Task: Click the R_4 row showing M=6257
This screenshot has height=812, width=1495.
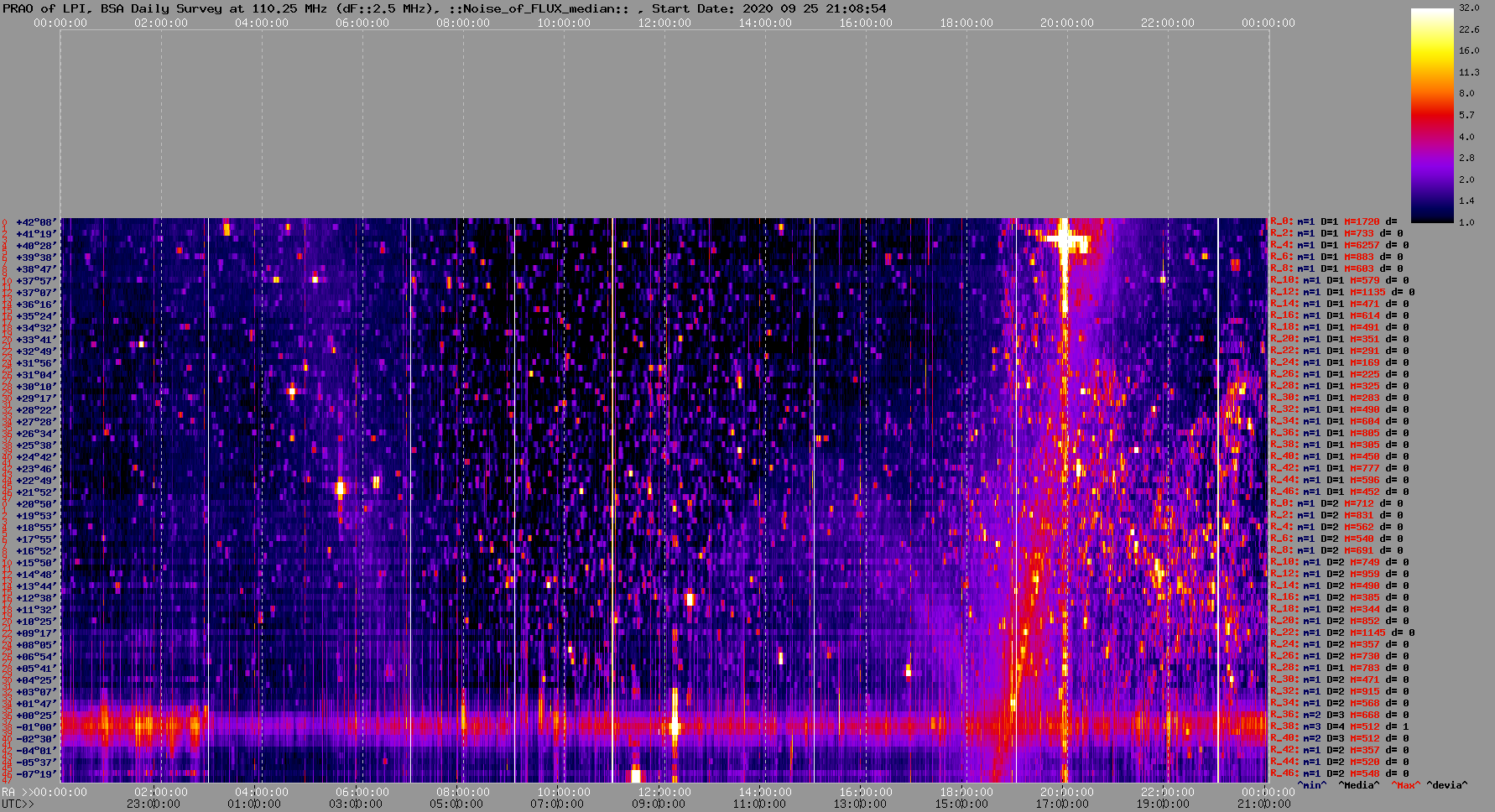Action: coord(1340,246)
